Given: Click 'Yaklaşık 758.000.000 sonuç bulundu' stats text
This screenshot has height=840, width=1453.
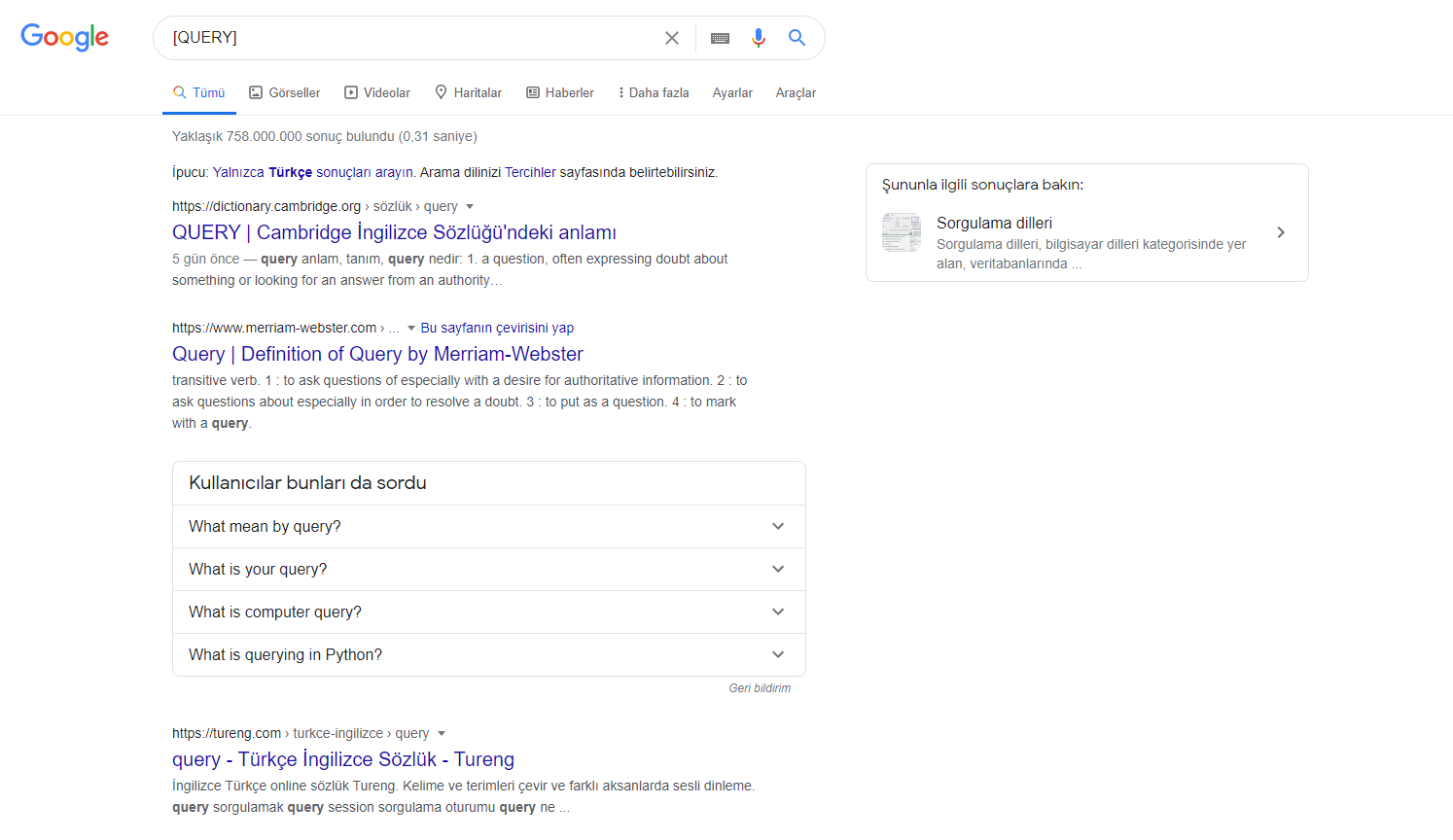Looking at the screenshot, I should [325, 136].
